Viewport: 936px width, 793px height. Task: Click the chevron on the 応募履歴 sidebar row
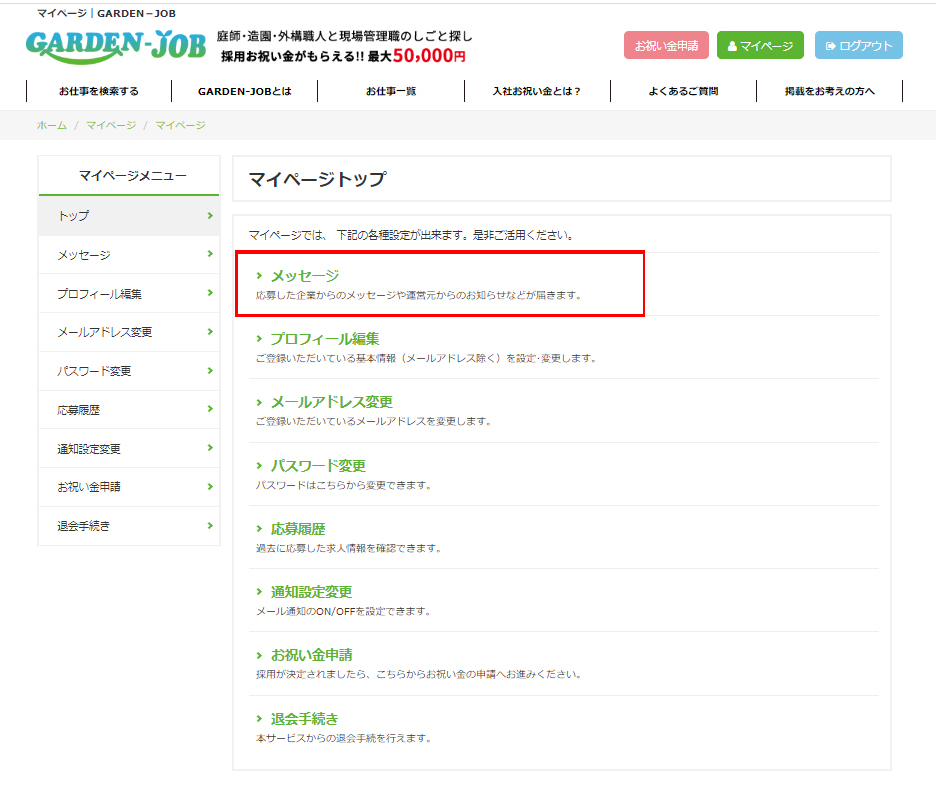(x=210, y=409)
